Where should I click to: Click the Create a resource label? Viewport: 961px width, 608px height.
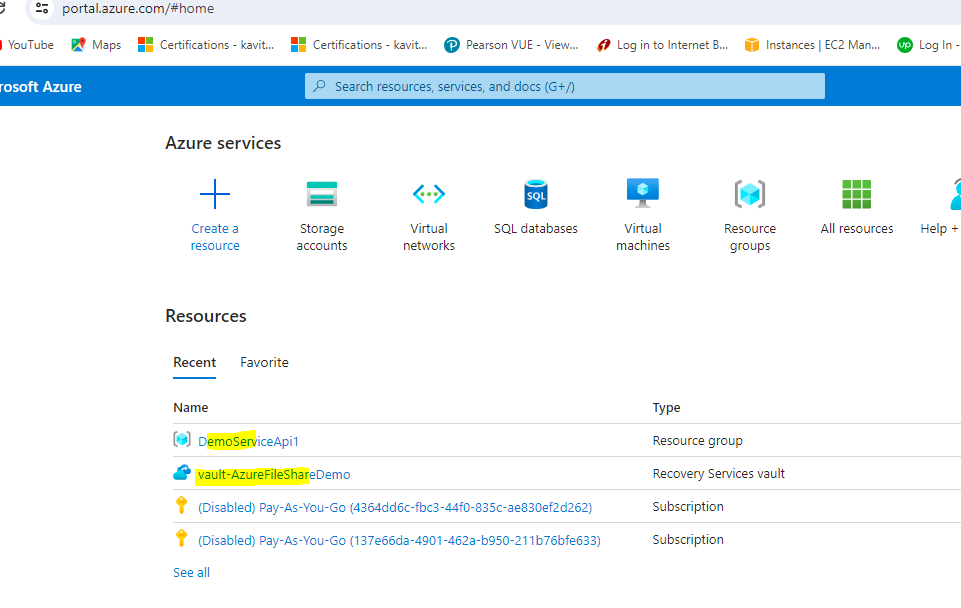point(215,237)
